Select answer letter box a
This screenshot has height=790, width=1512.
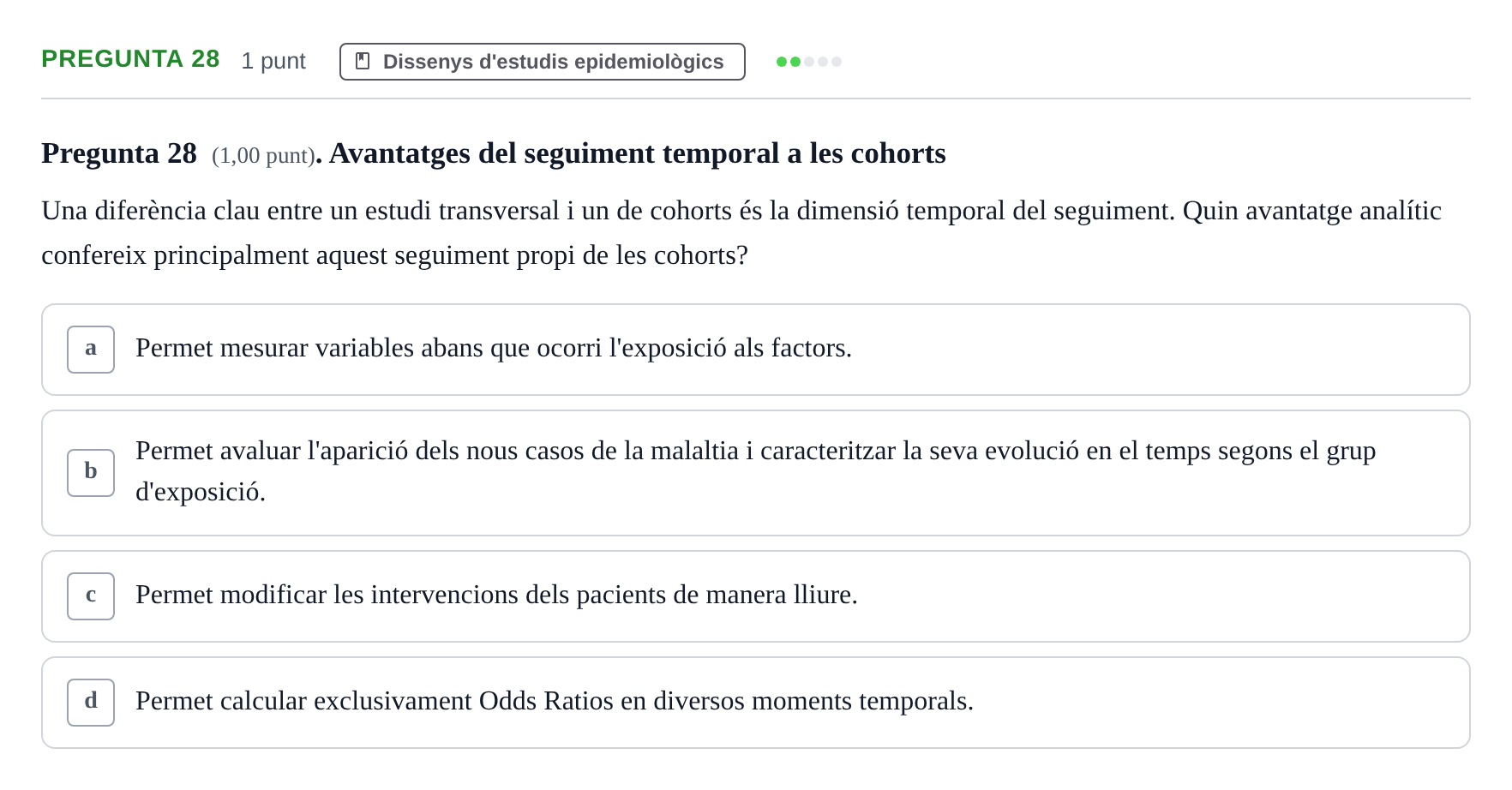tap(91, 350)
